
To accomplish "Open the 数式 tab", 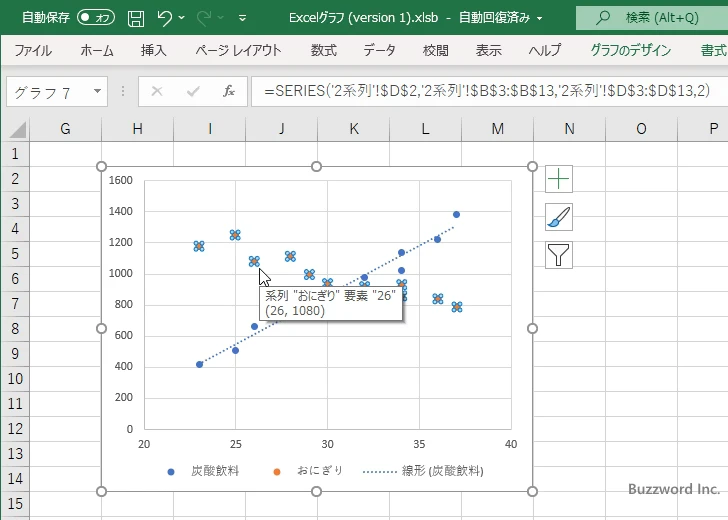I will coord(324,50).
